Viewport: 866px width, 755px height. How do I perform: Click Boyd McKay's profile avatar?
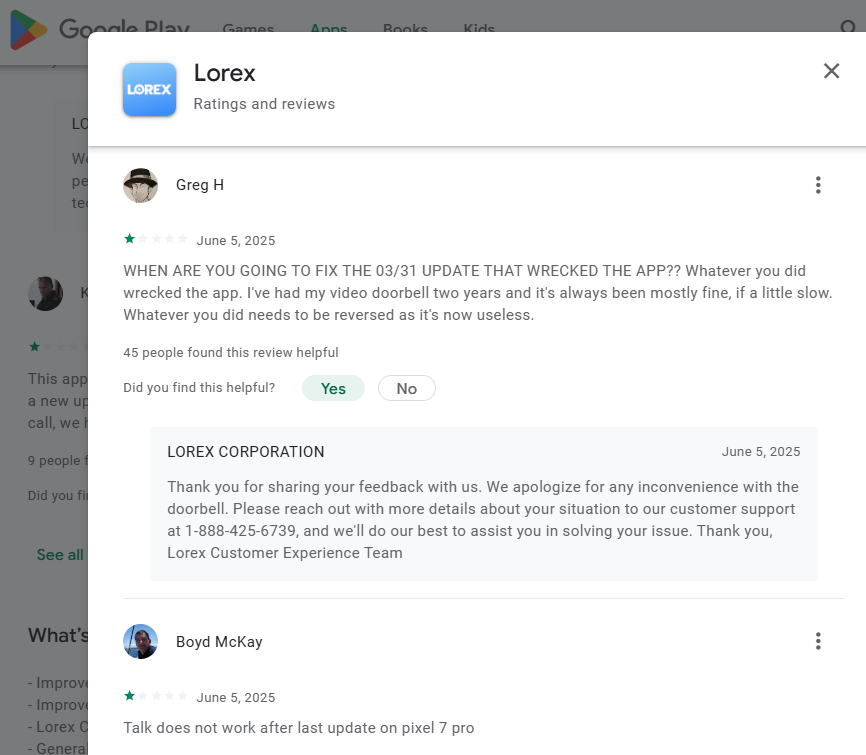coord(140,642)
